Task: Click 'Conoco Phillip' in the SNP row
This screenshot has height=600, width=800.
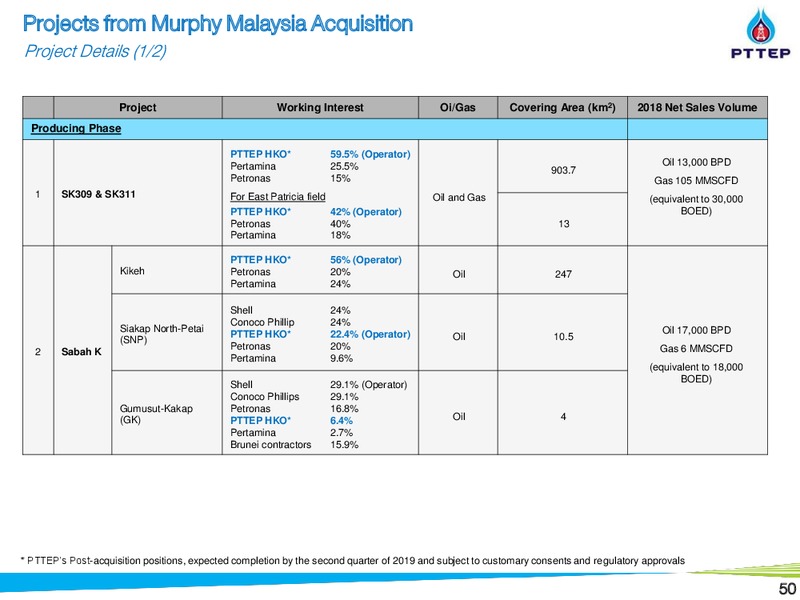Action: 262,322
